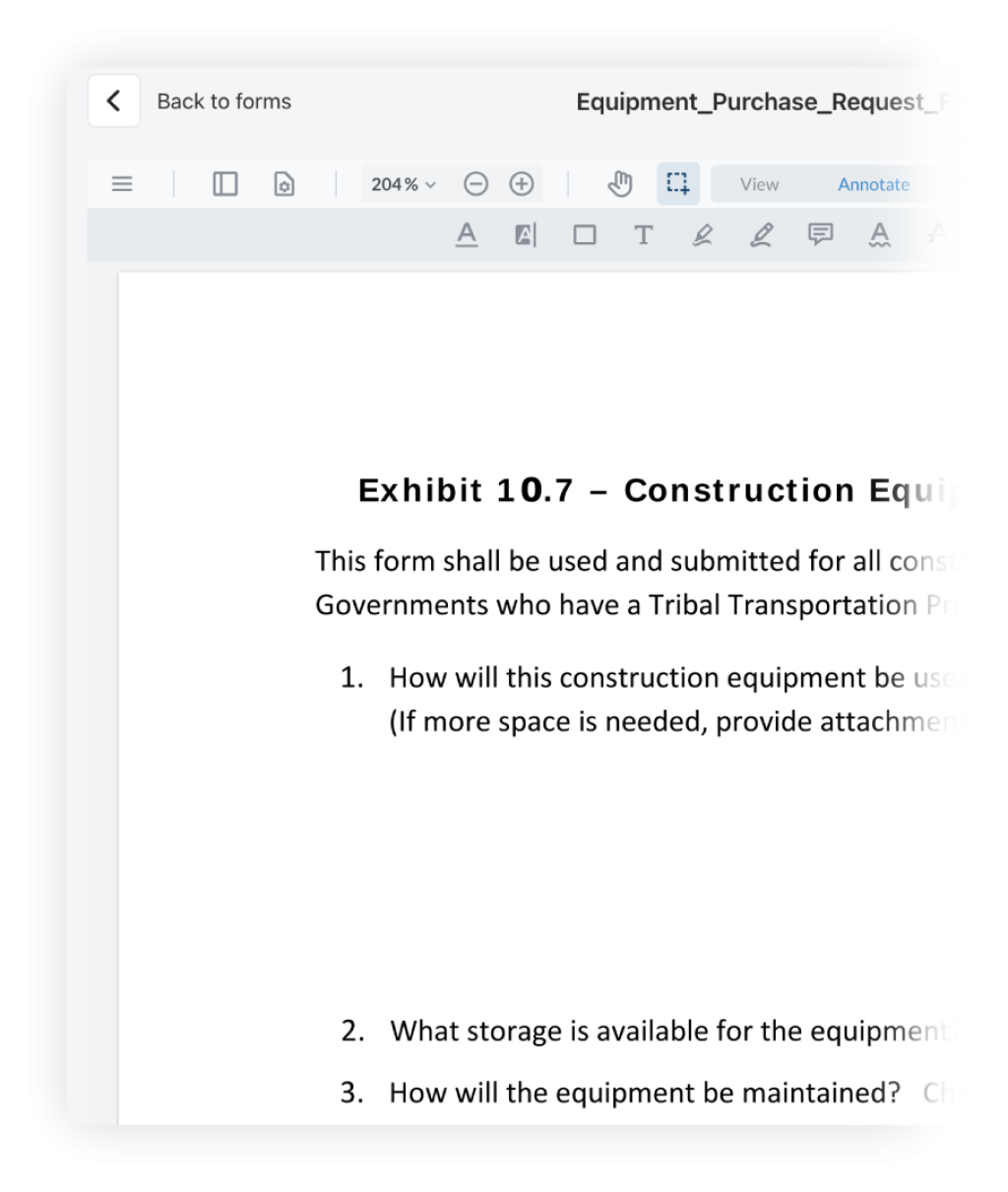Choose the rectangle shape tool
1008x1192 pixels.
[585, 234]
